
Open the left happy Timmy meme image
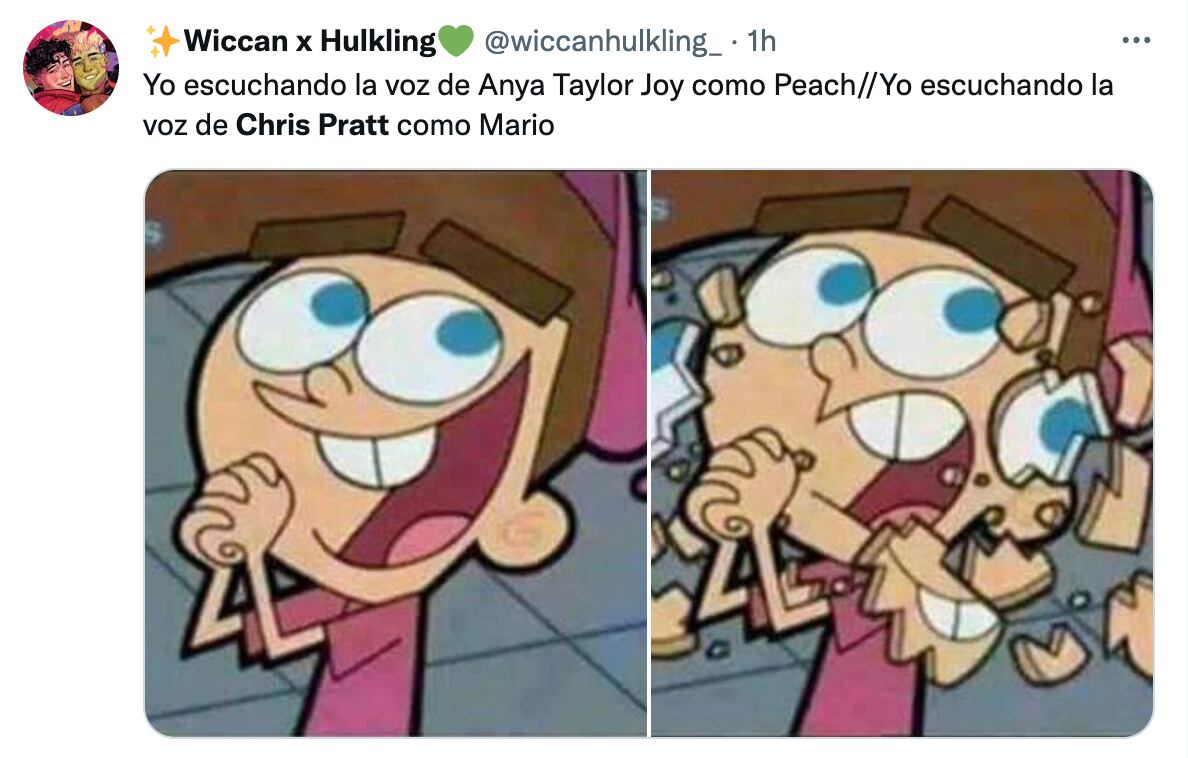[395, 453]
